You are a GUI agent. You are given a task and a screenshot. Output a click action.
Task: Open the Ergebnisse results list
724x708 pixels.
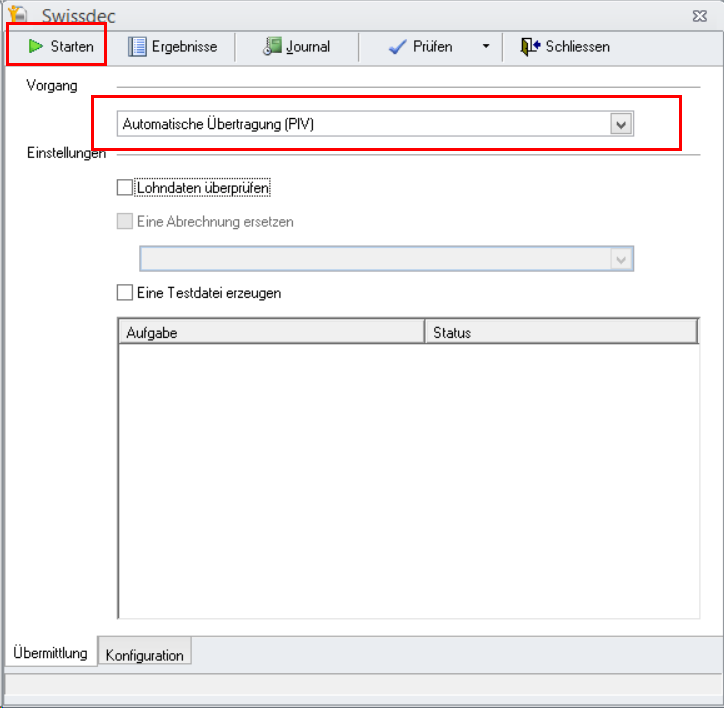pyautogui.click(x=173, y=47)
